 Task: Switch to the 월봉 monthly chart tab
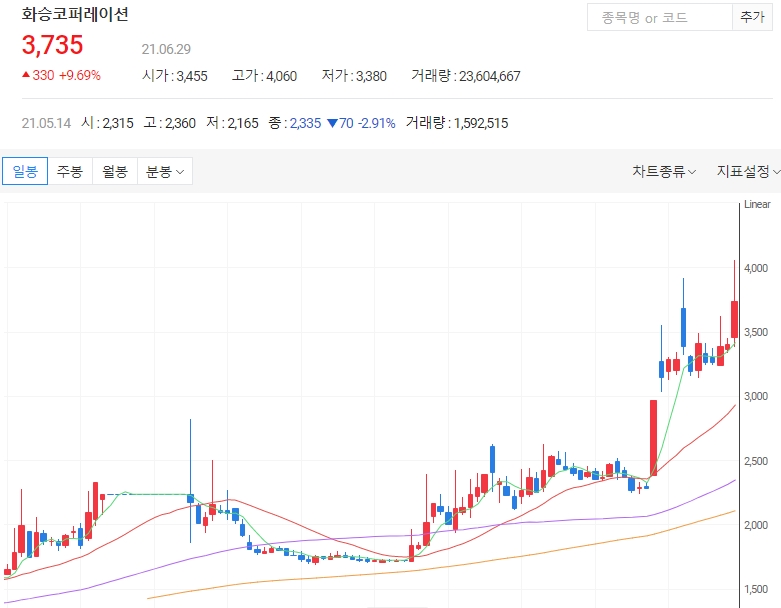[x=115, y=171]
